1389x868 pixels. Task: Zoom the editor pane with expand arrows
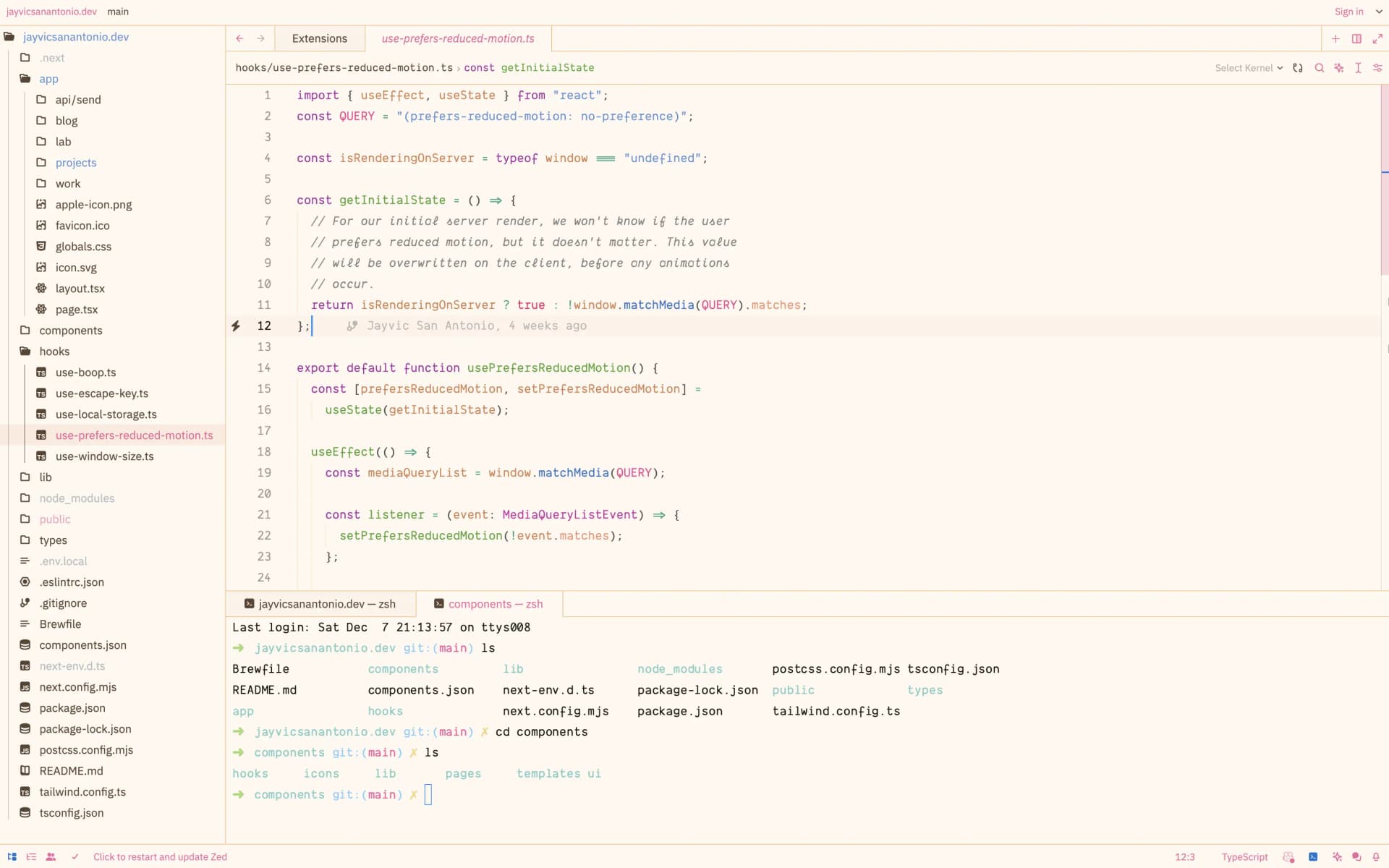click(x=1377, y=38)
